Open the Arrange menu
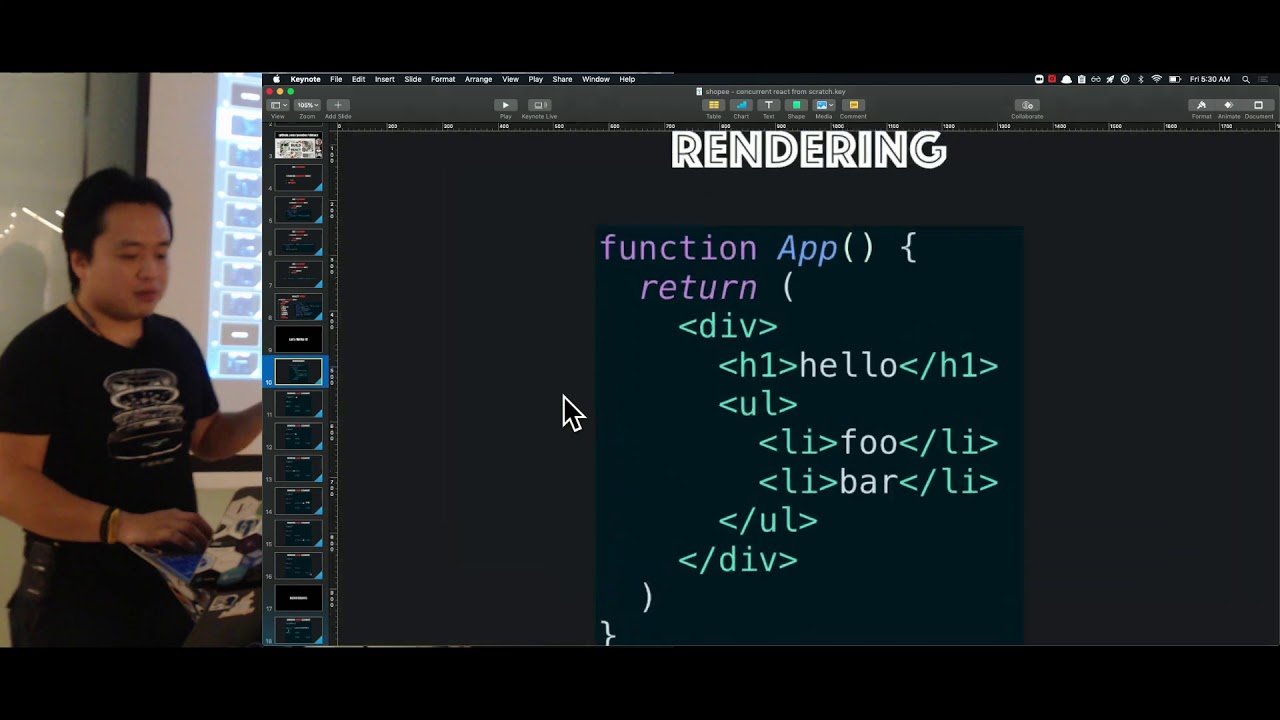This screenshot has height=720, width=1280. [478, 79]
